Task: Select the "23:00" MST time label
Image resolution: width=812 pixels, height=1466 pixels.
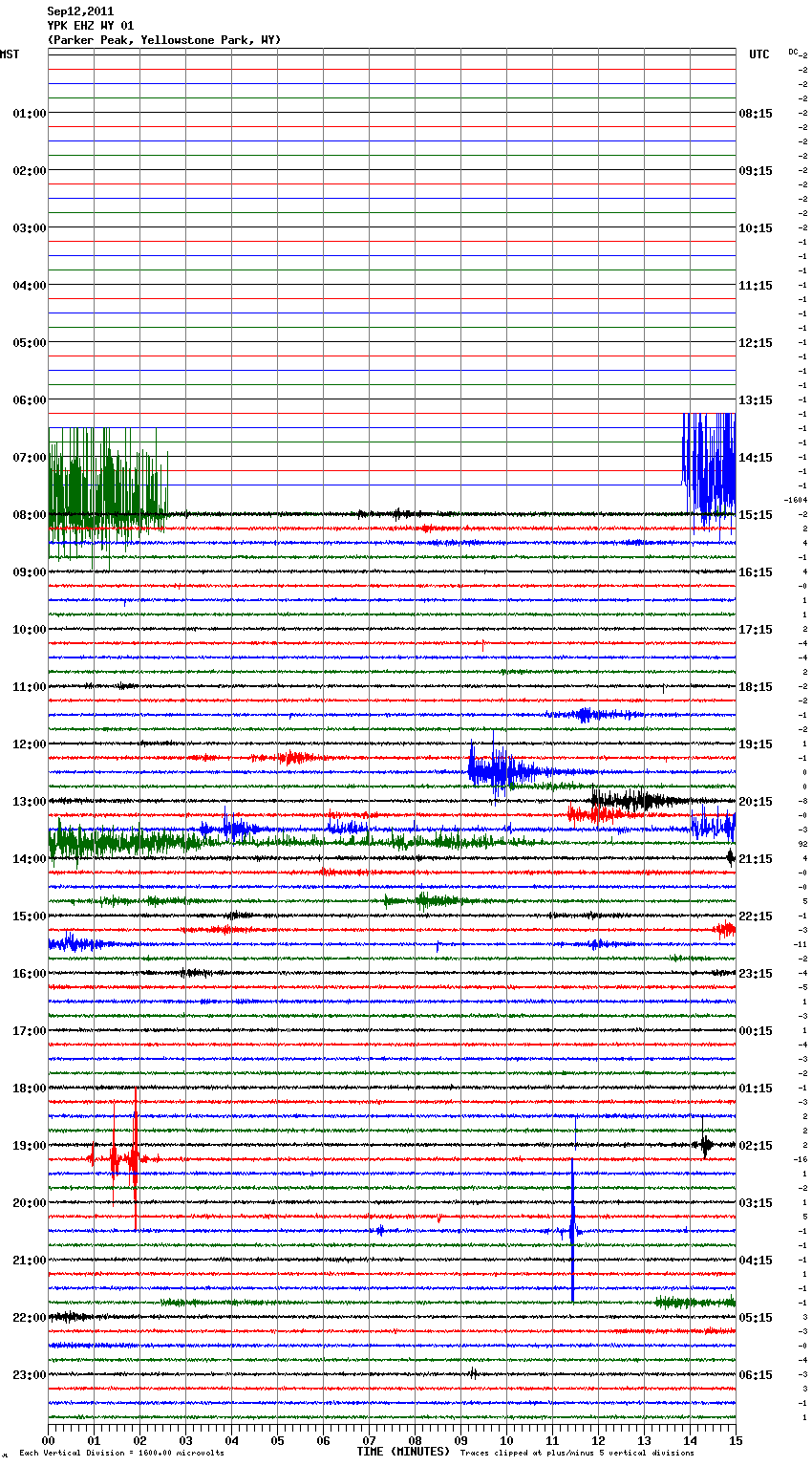Action: point(30,1375)
